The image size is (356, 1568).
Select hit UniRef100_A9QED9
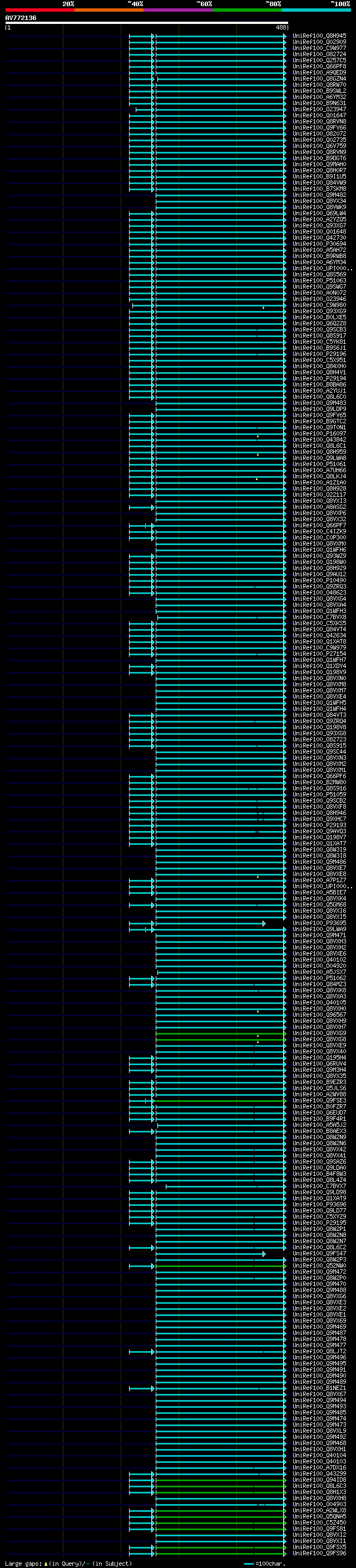pyautogui.click(x=319, y=72)
